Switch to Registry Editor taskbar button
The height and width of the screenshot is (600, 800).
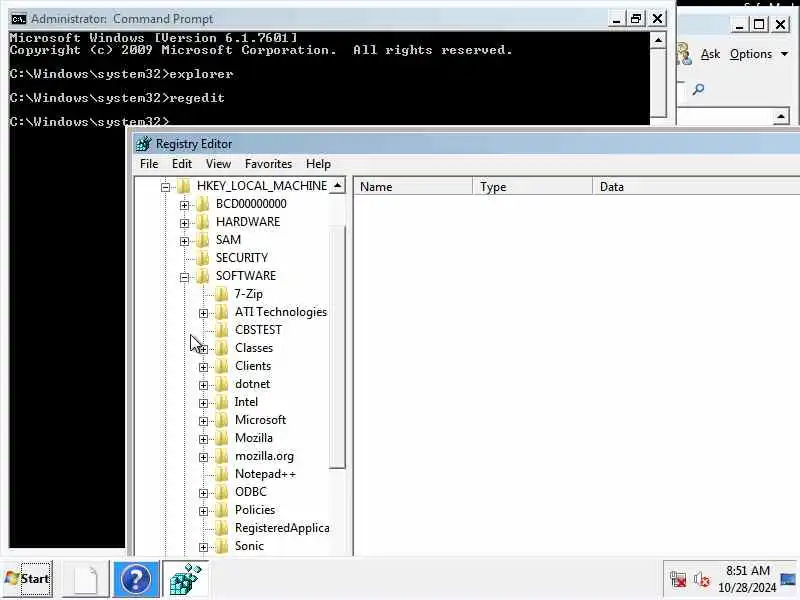click(x=186, y=579)
